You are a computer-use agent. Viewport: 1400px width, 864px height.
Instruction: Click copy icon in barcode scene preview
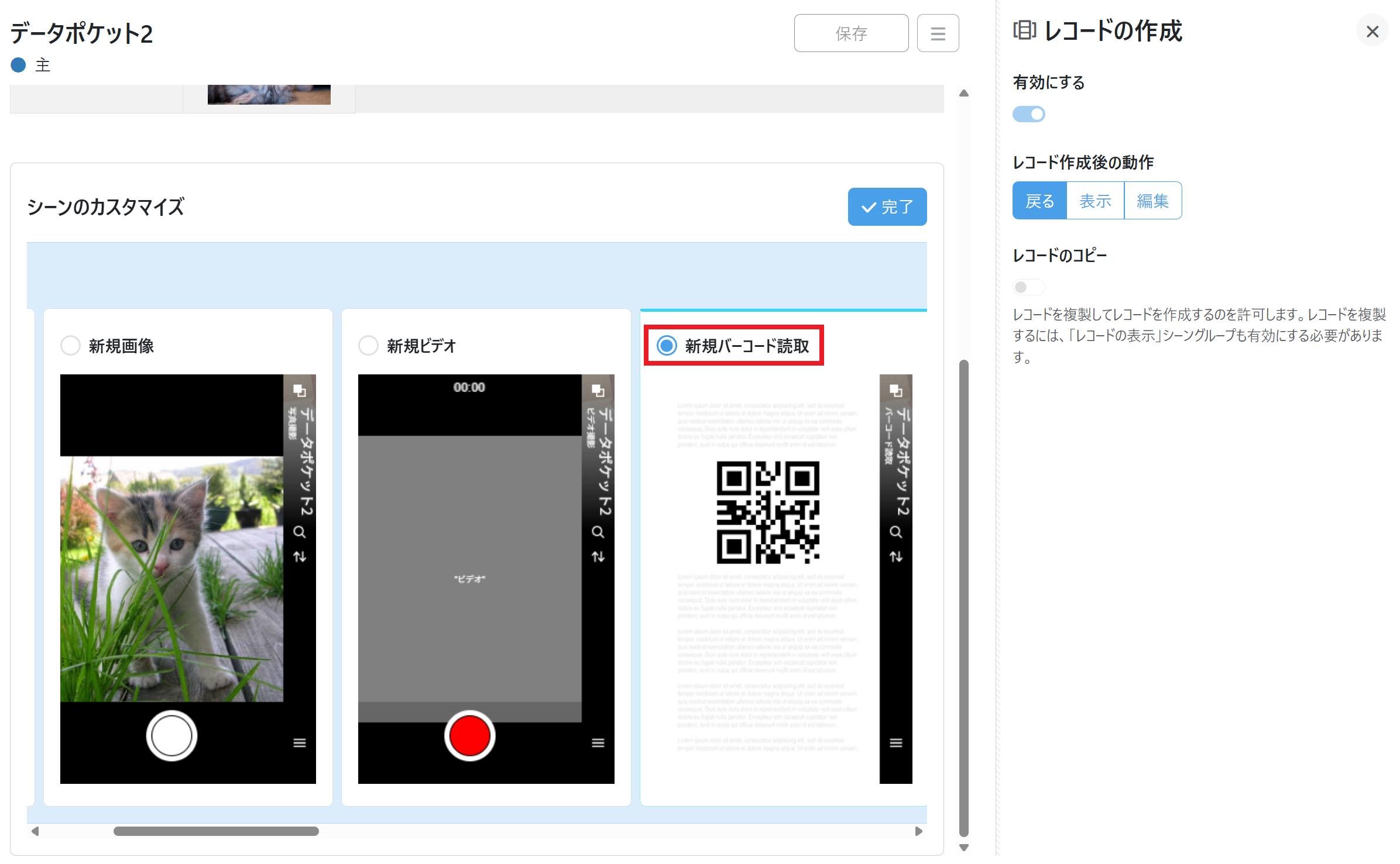(x=895, y=390)
